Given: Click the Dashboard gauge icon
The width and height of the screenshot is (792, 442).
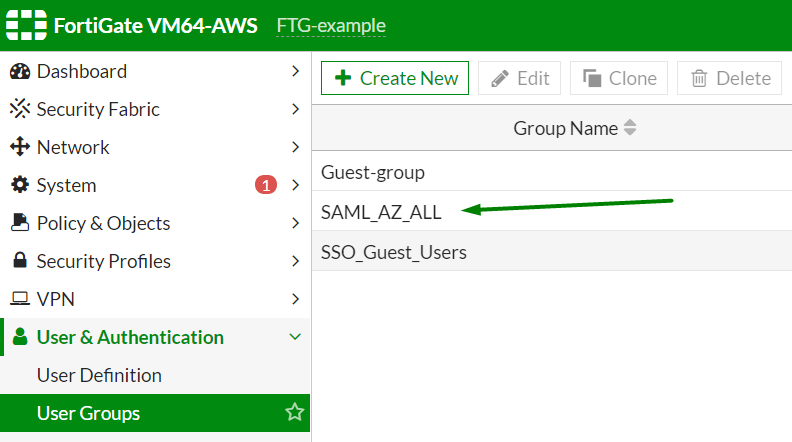Looking at the screenshot, I should click(x=19, y=72).
